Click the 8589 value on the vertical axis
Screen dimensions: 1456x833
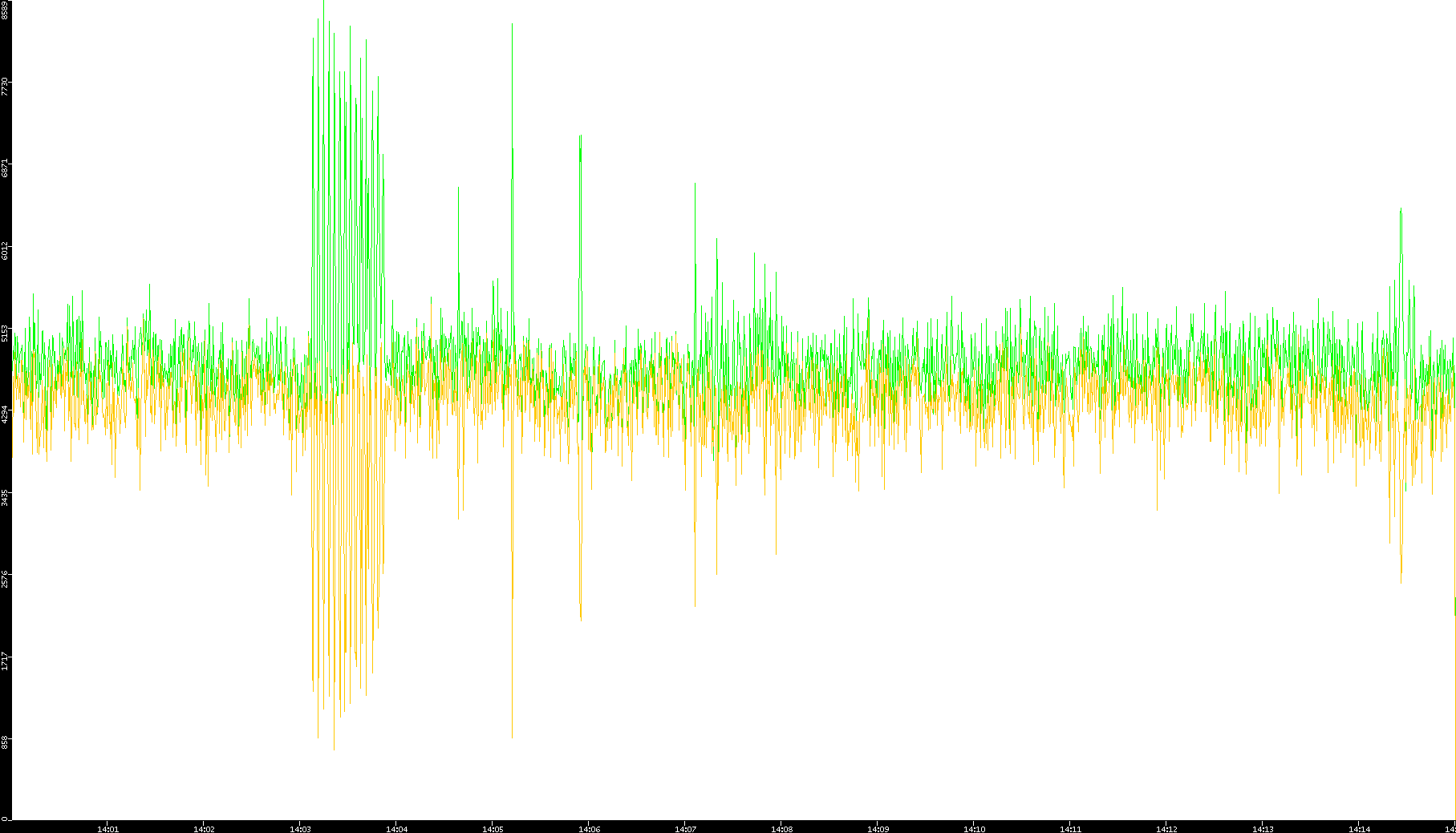(x=5, y=10)
